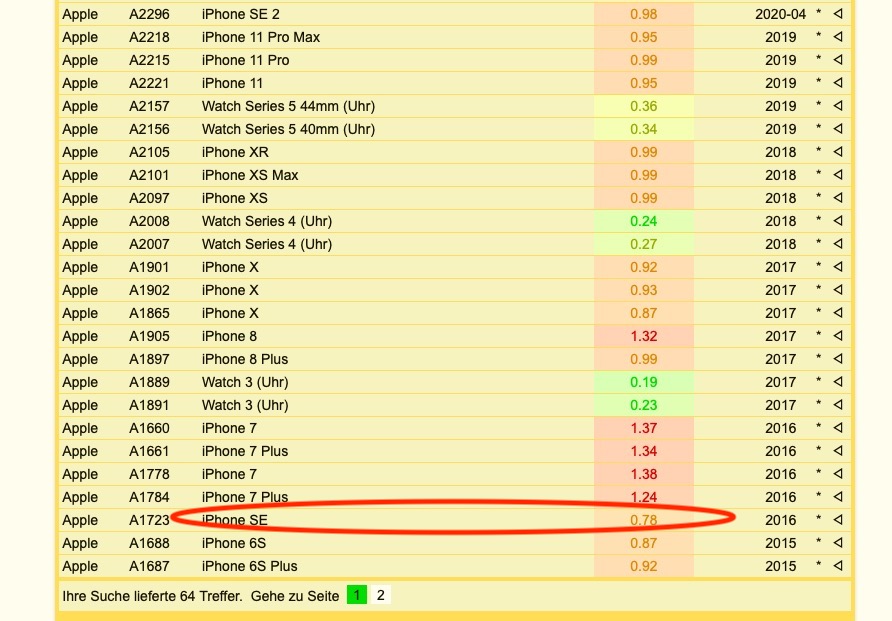Screen dimensions: 892x621
Task: Click the date 2020-04 for iPhone SE 2
Action: point(780,14)
